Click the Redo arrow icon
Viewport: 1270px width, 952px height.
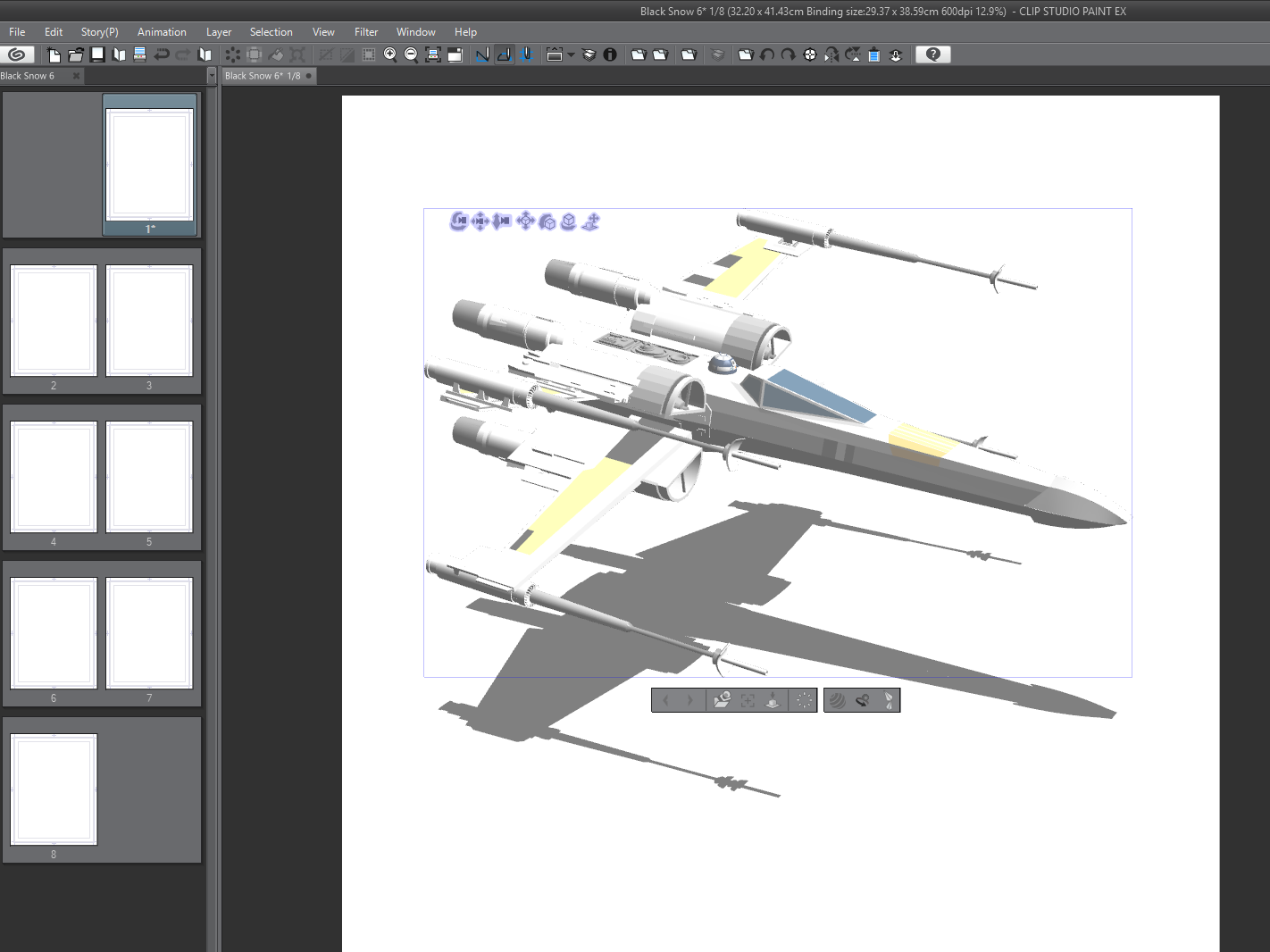(x=183, y=54)
